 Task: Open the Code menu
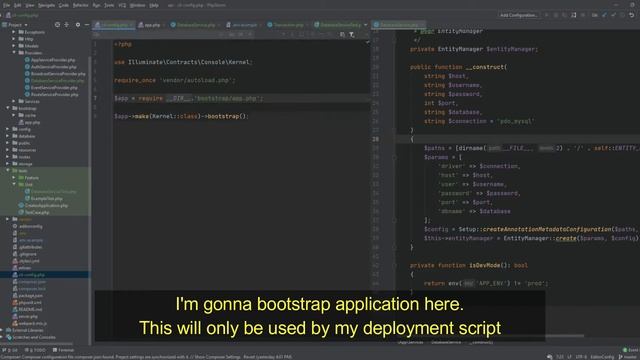(64, 5)
